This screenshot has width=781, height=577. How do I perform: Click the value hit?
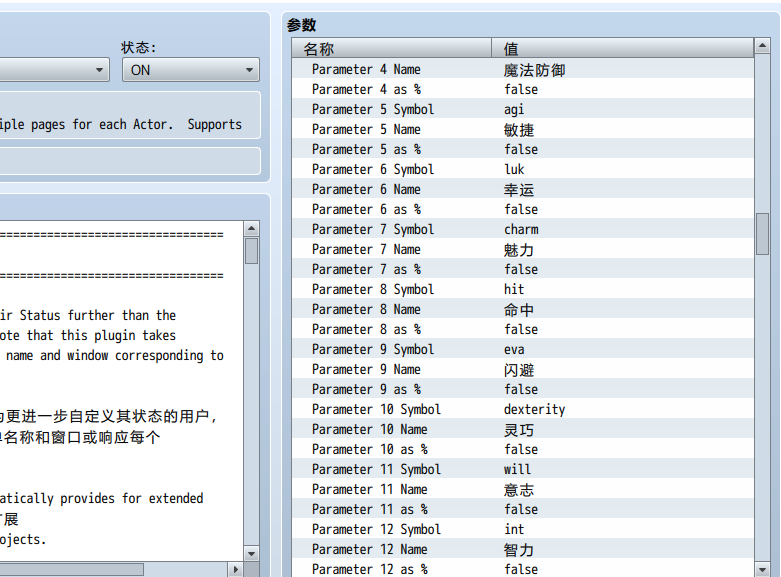514,289
